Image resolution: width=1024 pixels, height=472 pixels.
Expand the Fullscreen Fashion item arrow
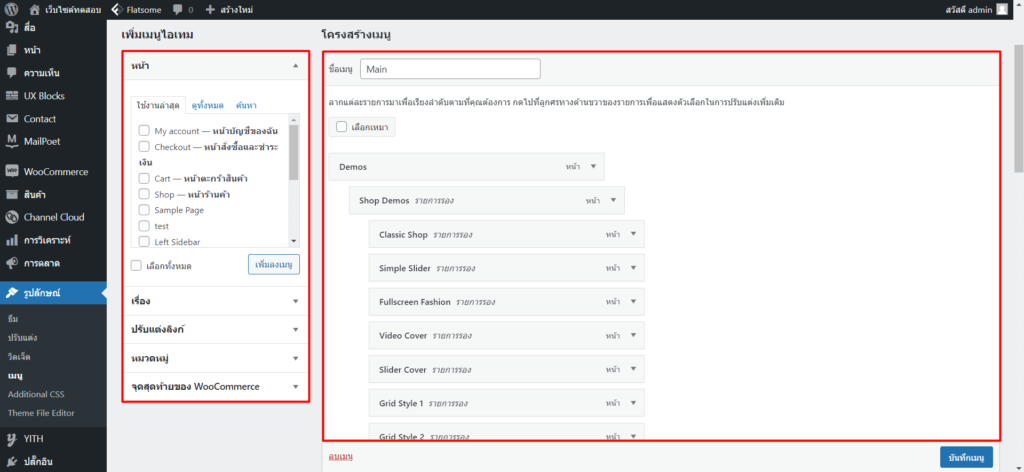633,302
